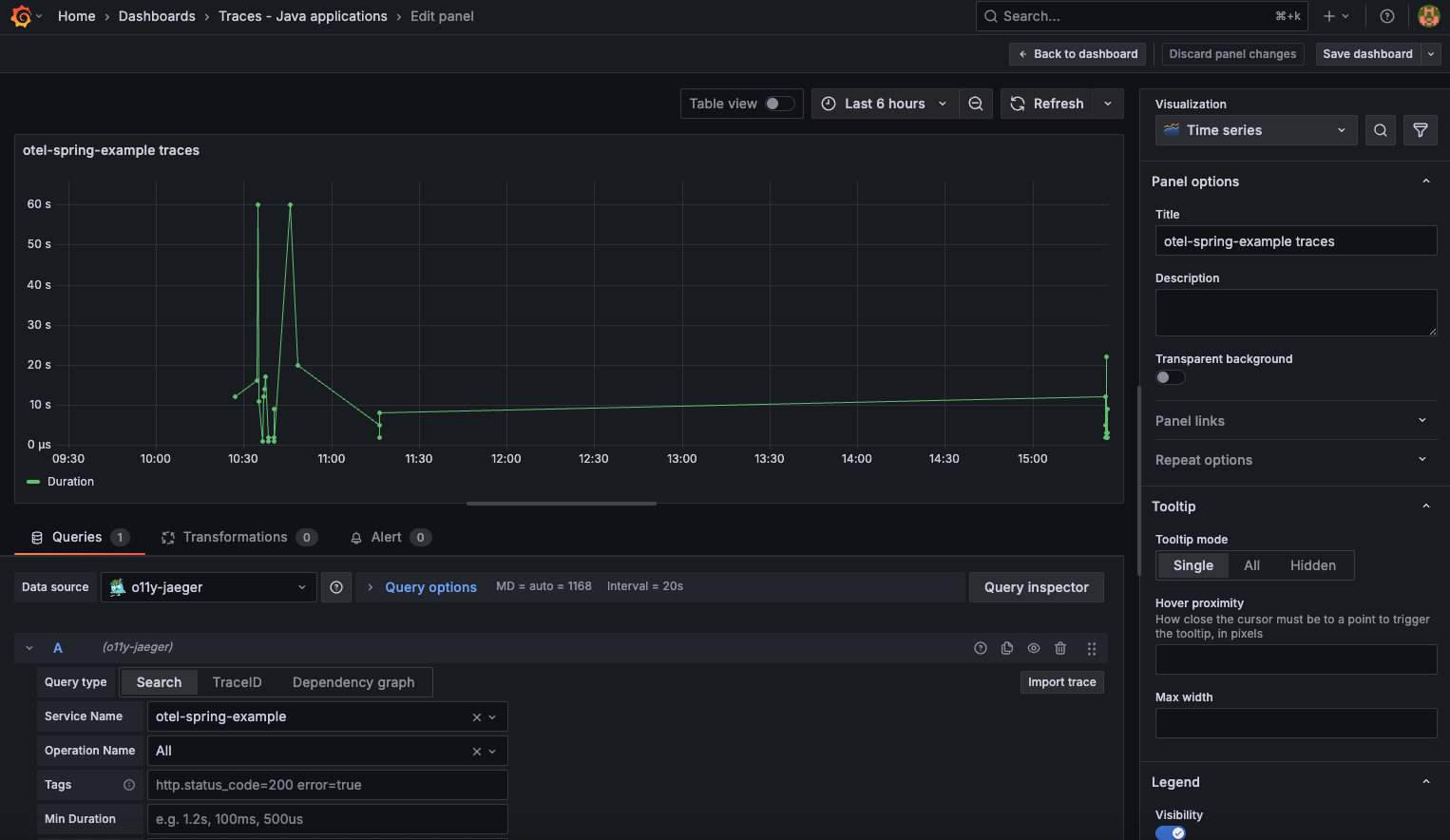Click Discard panel changes button

pyautogui.click(x=1232, y=54)
